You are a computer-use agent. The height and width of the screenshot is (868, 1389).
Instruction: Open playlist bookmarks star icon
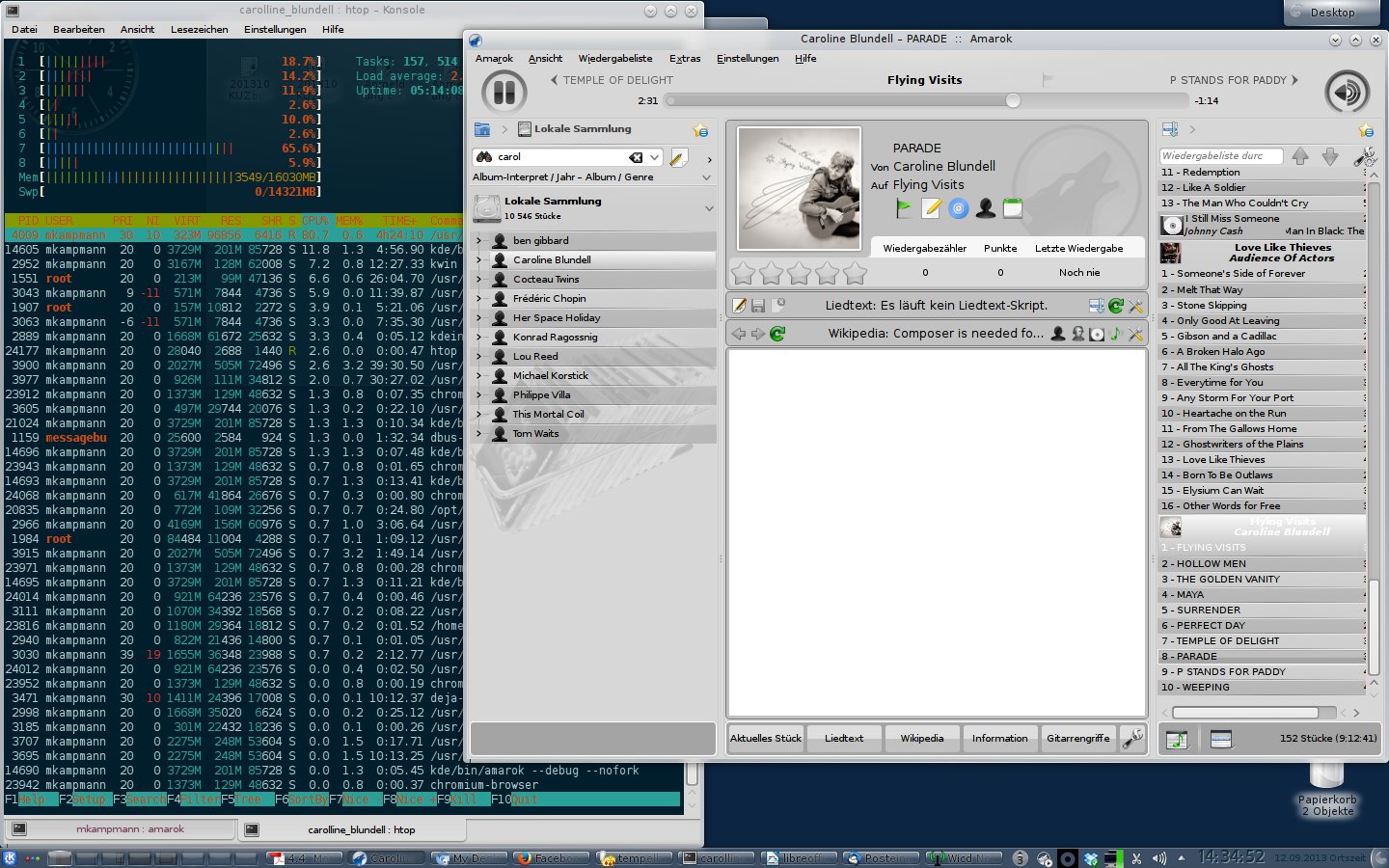click(1366, 129)
